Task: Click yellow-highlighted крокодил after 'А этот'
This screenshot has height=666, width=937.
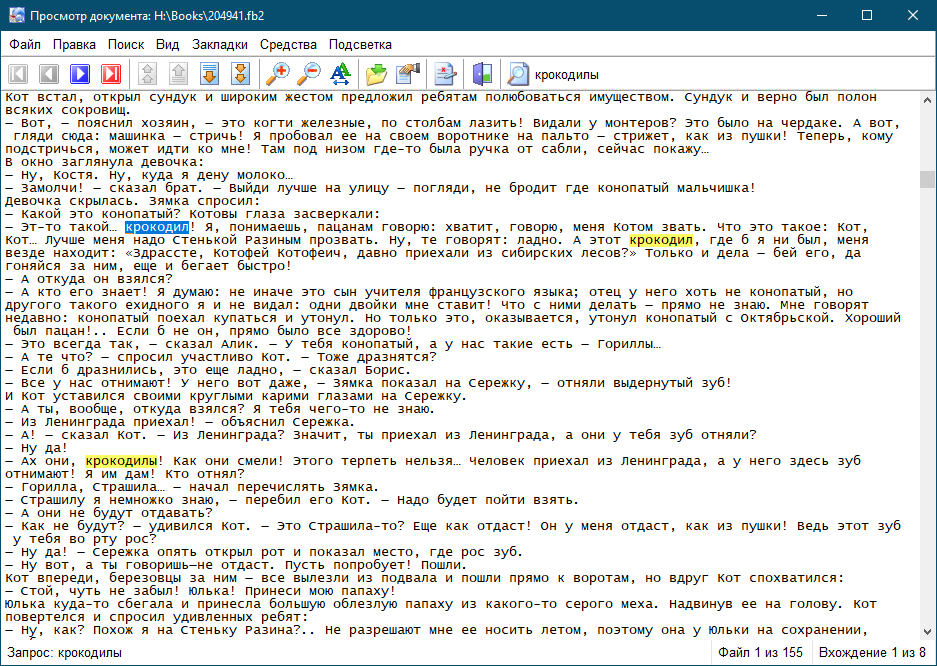Action: point(661,240)
